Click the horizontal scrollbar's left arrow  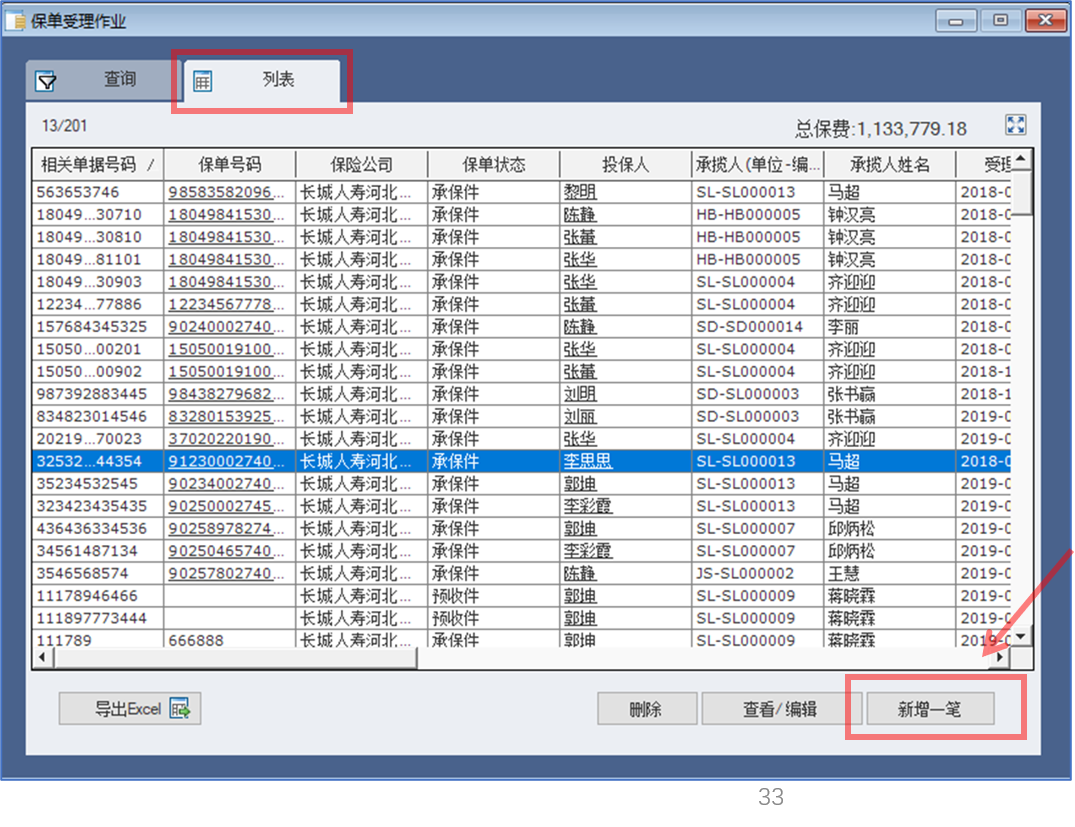(x=43, y=658)
